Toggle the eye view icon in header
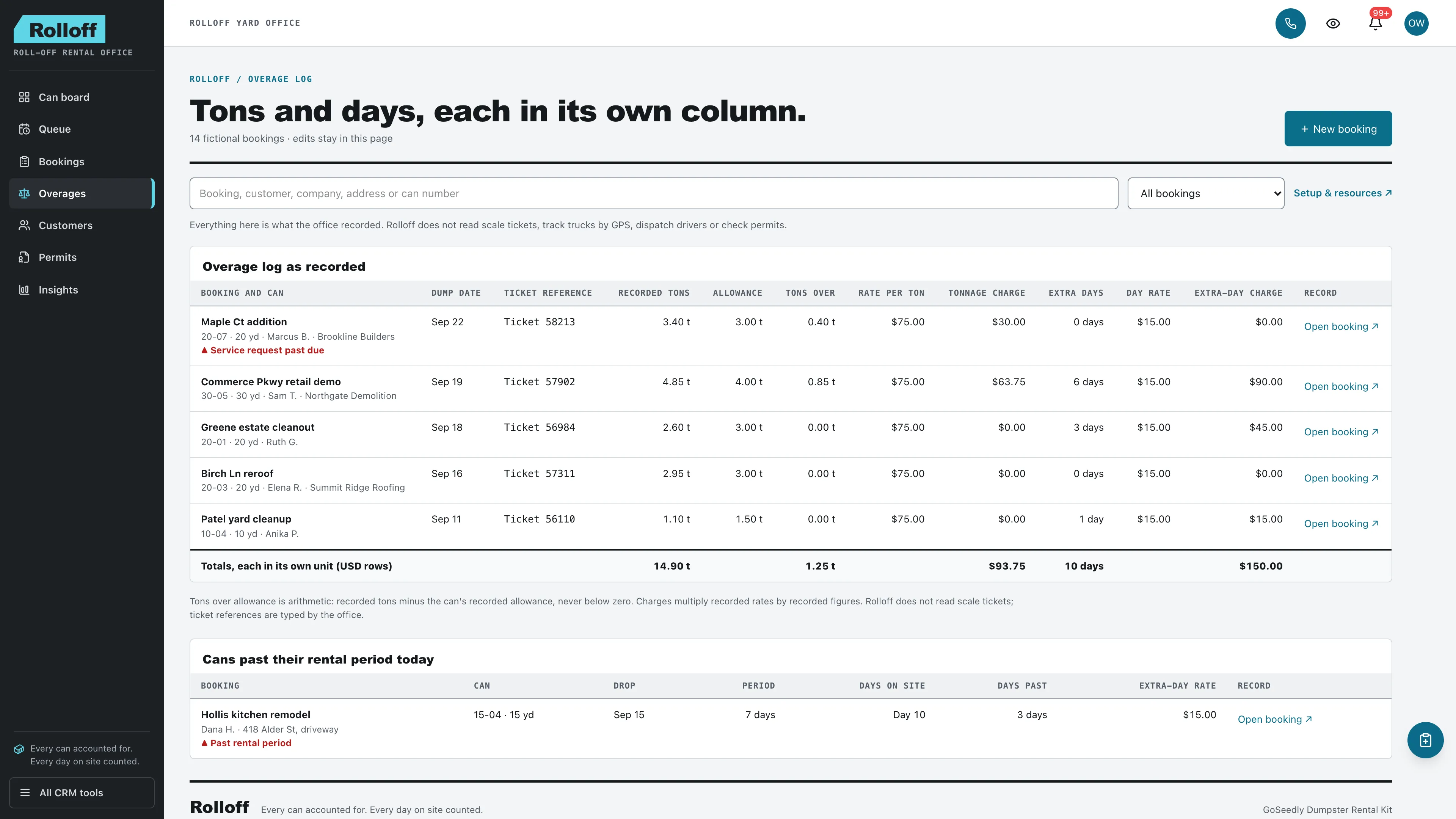 [1333, 23]
